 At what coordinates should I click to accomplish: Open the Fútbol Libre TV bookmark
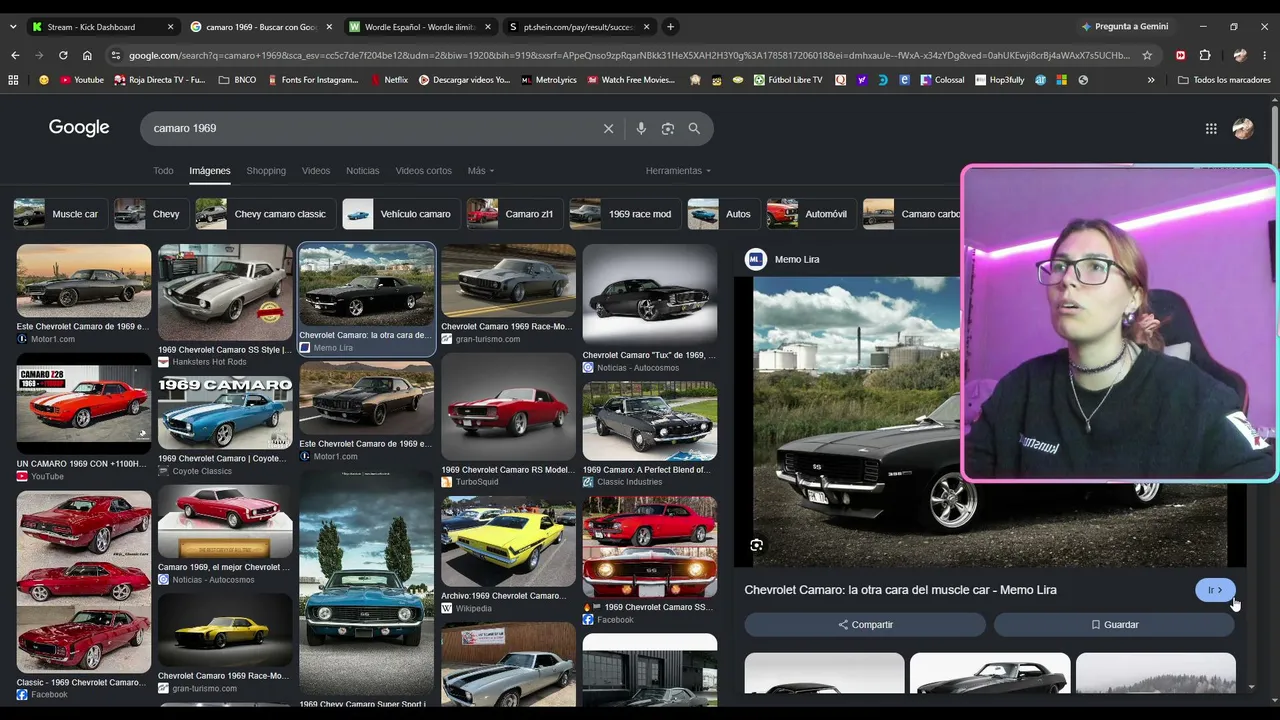(788, 80)
